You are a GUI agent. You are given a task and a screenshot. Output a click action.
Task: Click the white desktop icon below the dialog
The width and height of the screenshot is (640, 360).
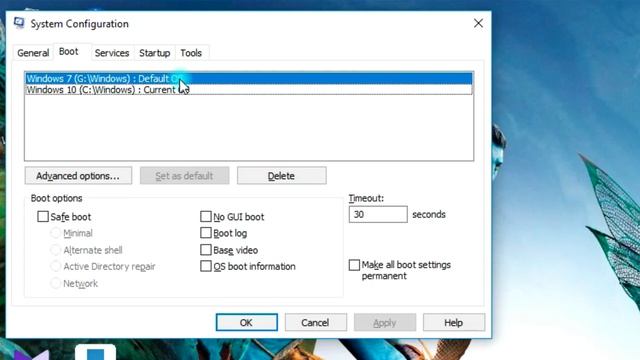point(96,351)
